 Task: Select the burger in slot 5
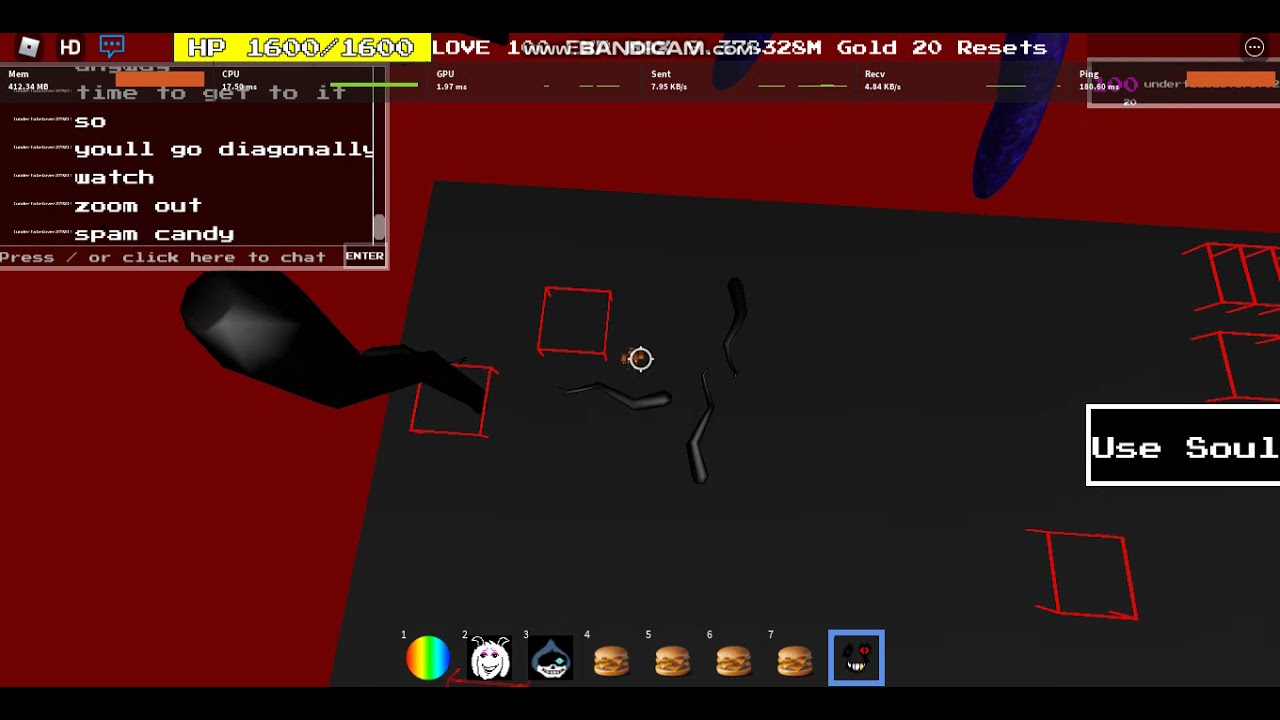673,658
